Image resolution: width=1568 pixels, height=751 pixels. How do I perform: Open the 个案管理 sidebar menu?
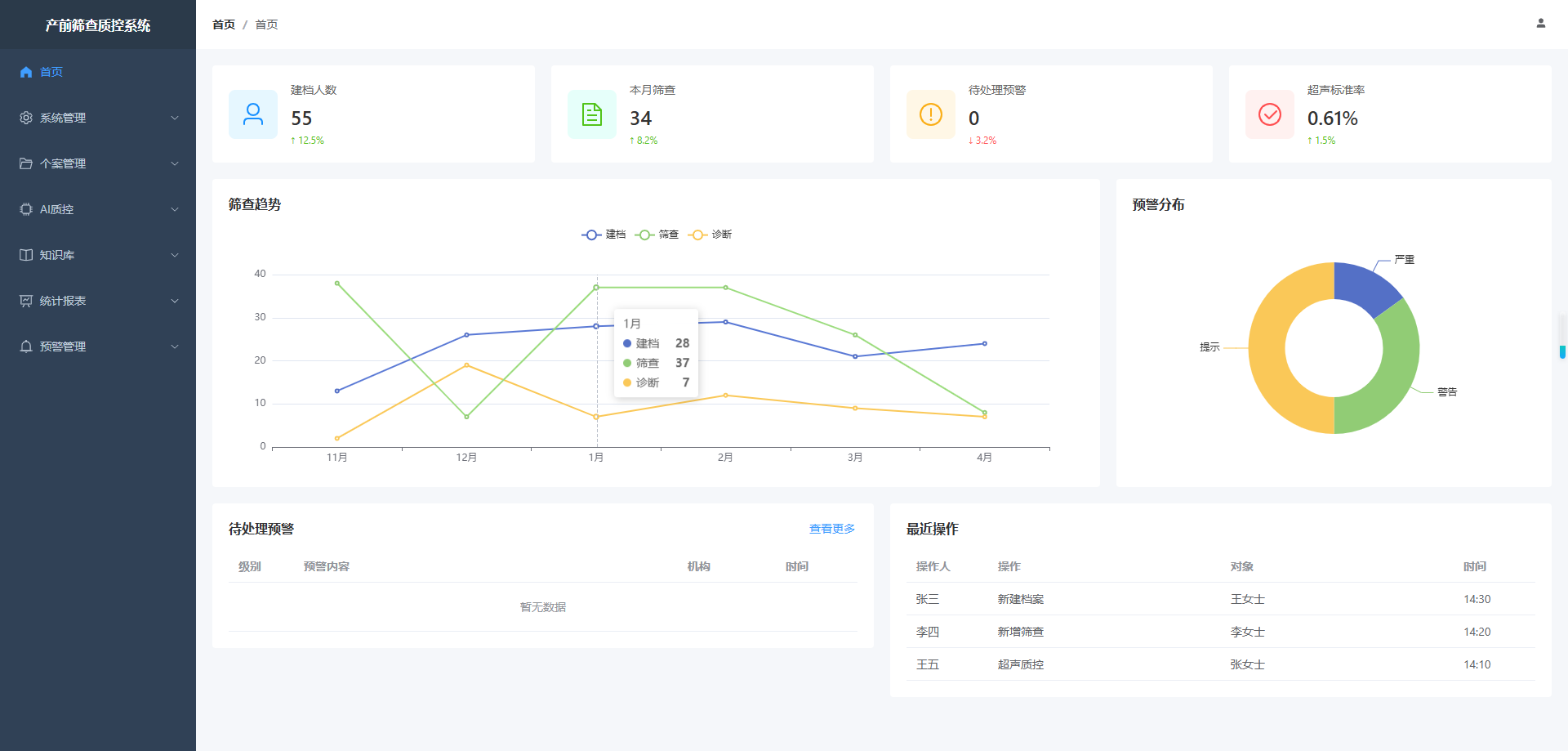(98, 163)
